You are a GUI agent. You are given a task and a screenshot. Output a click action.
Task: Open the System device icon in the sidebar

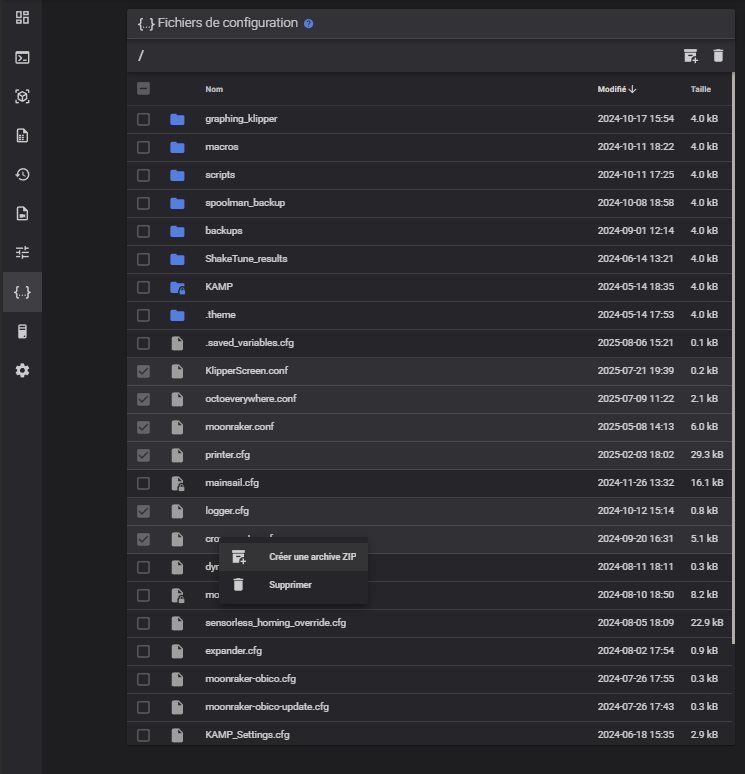point(22,331)
